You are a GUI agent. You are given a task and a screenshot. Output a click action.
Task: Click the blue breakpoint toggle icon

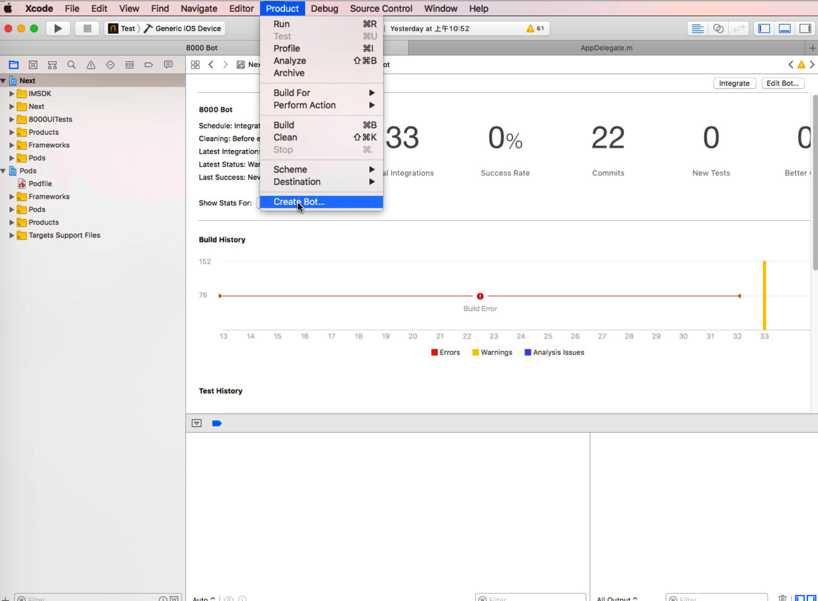pyautogui.click(x=217, y=423)
